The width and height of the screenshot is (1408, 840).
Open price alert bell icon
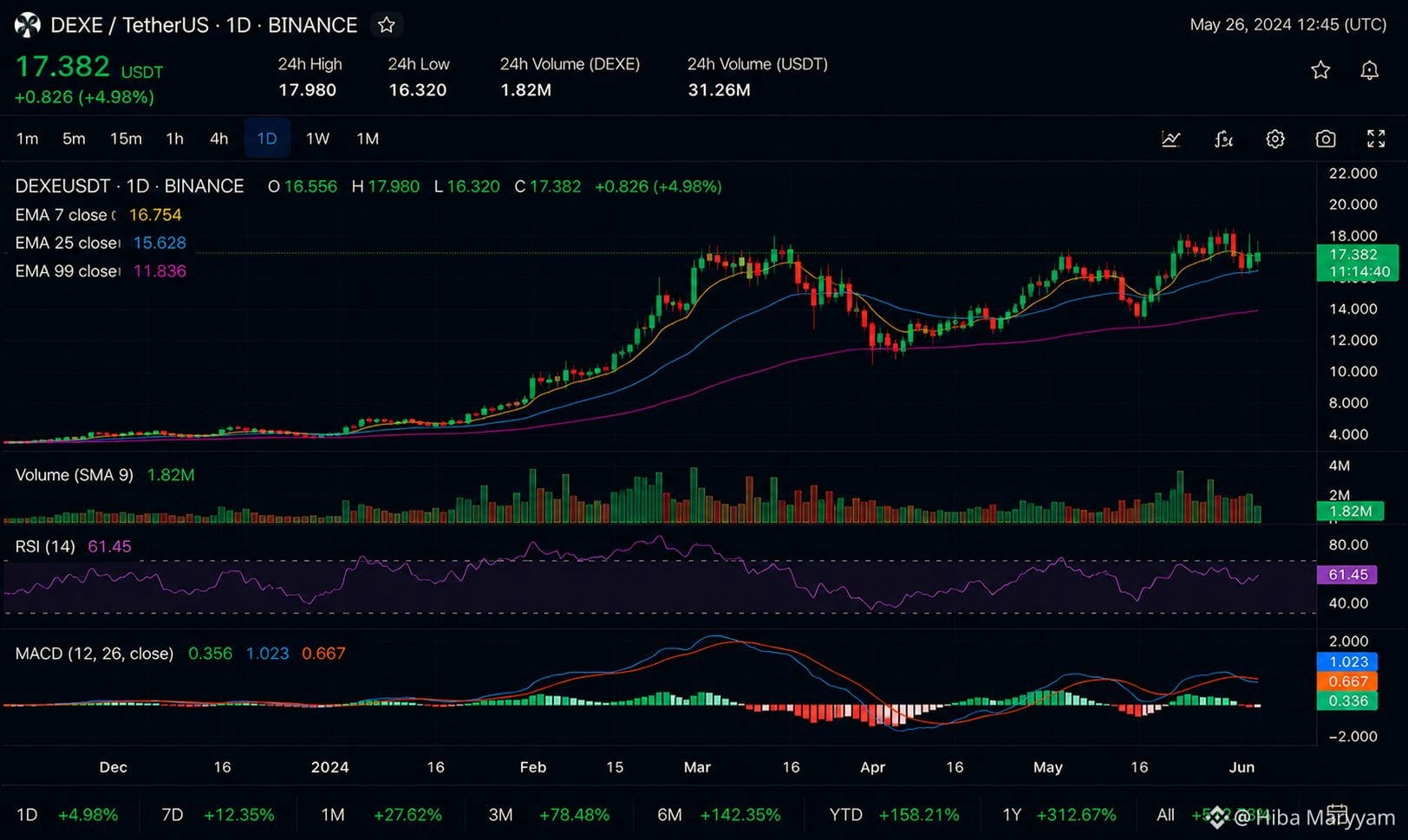tap(1369, 70)
